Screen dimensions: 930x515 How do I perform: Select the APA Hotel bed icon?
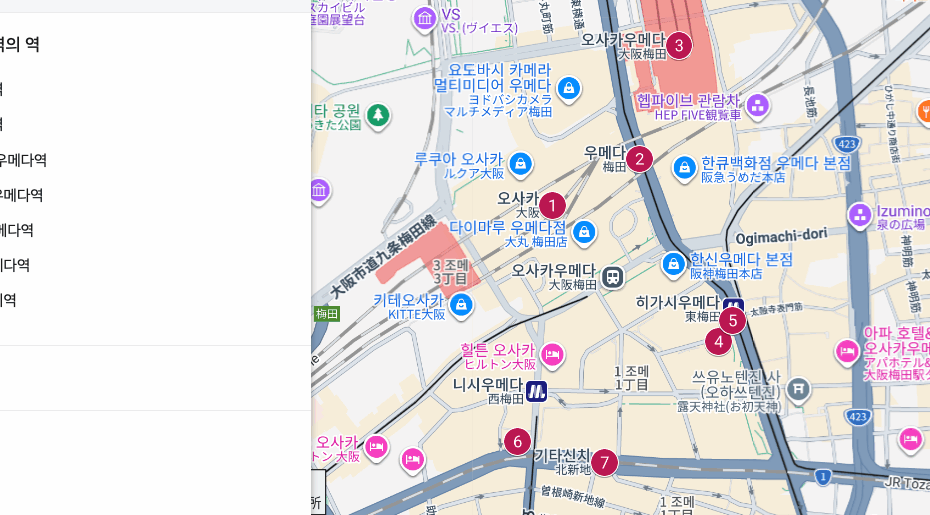tap(847, 351)
